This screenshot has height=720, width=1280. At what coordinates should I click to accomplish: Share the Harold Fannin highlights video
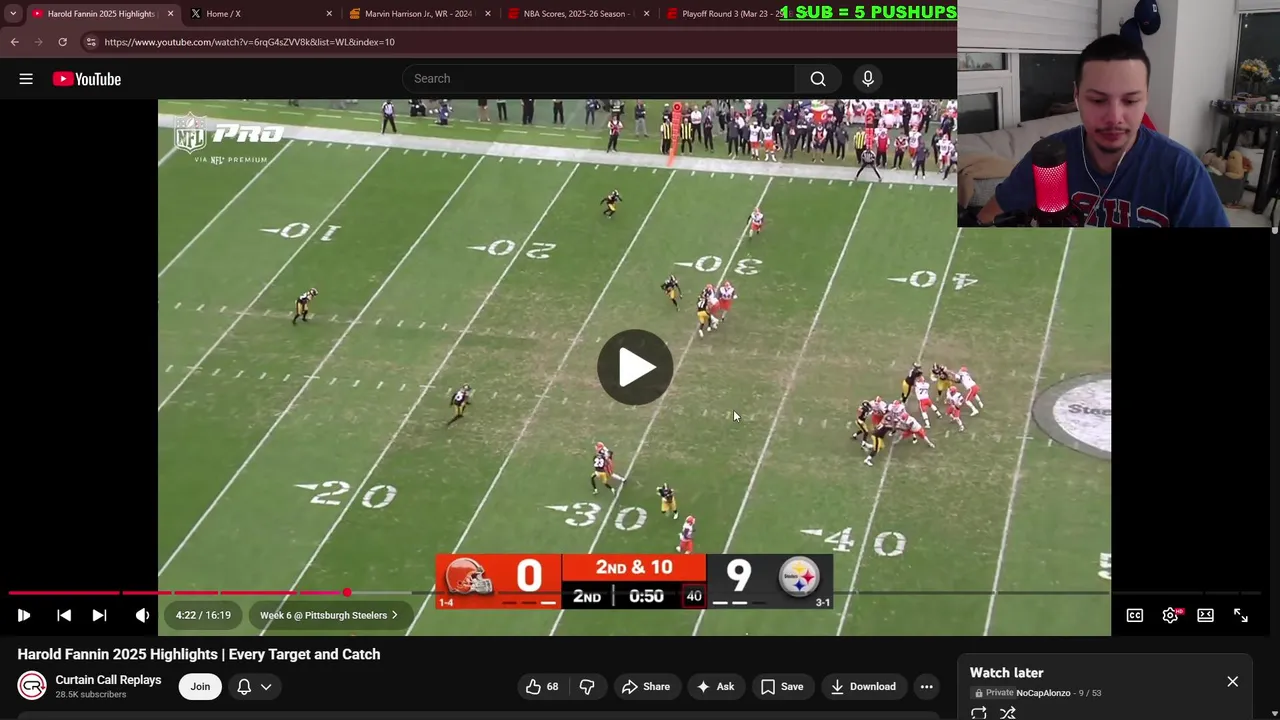click(x=646, y=686)
